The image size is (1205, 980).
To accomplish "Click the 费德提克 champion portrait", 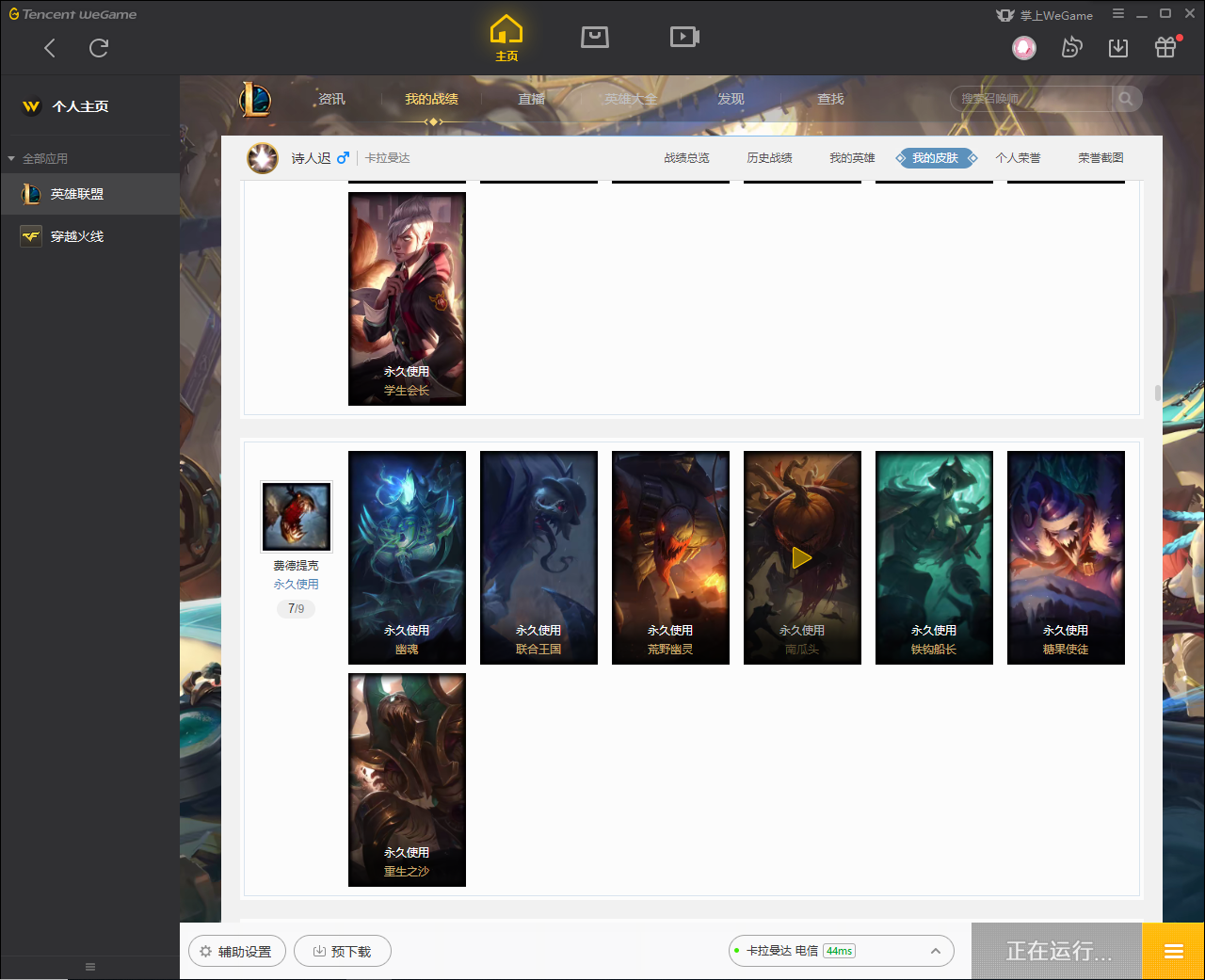I will tap(297, 516).
